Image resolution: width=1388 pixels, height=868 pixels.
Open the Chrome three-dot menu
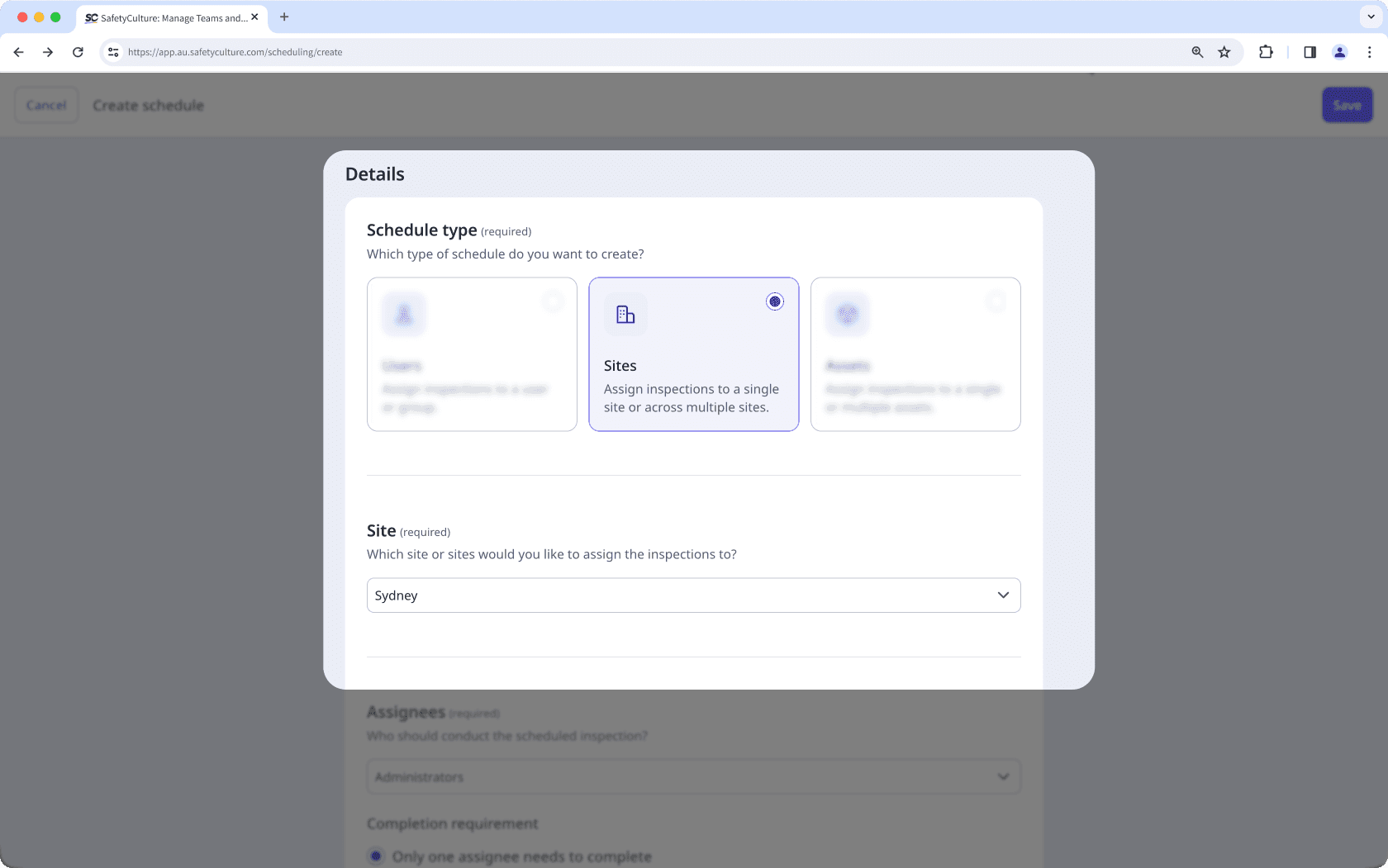pos(1370,52)
